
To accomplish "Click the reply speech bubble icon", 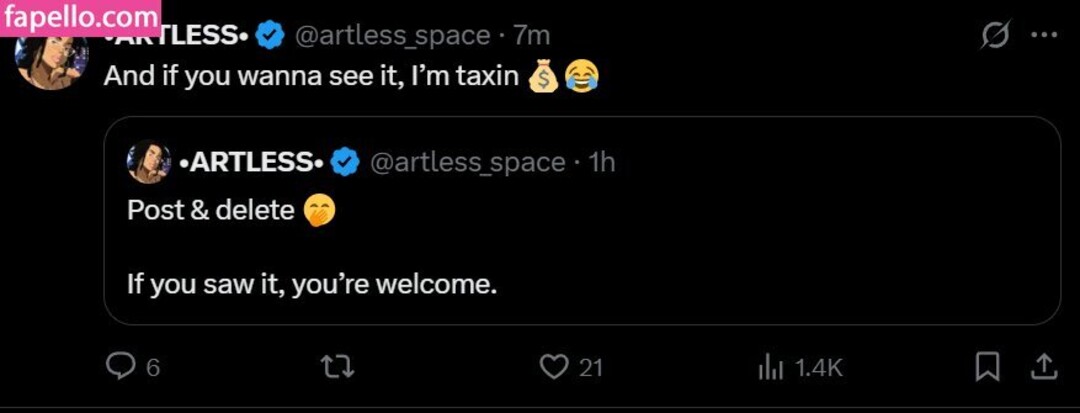I will (x=121, y=367).
